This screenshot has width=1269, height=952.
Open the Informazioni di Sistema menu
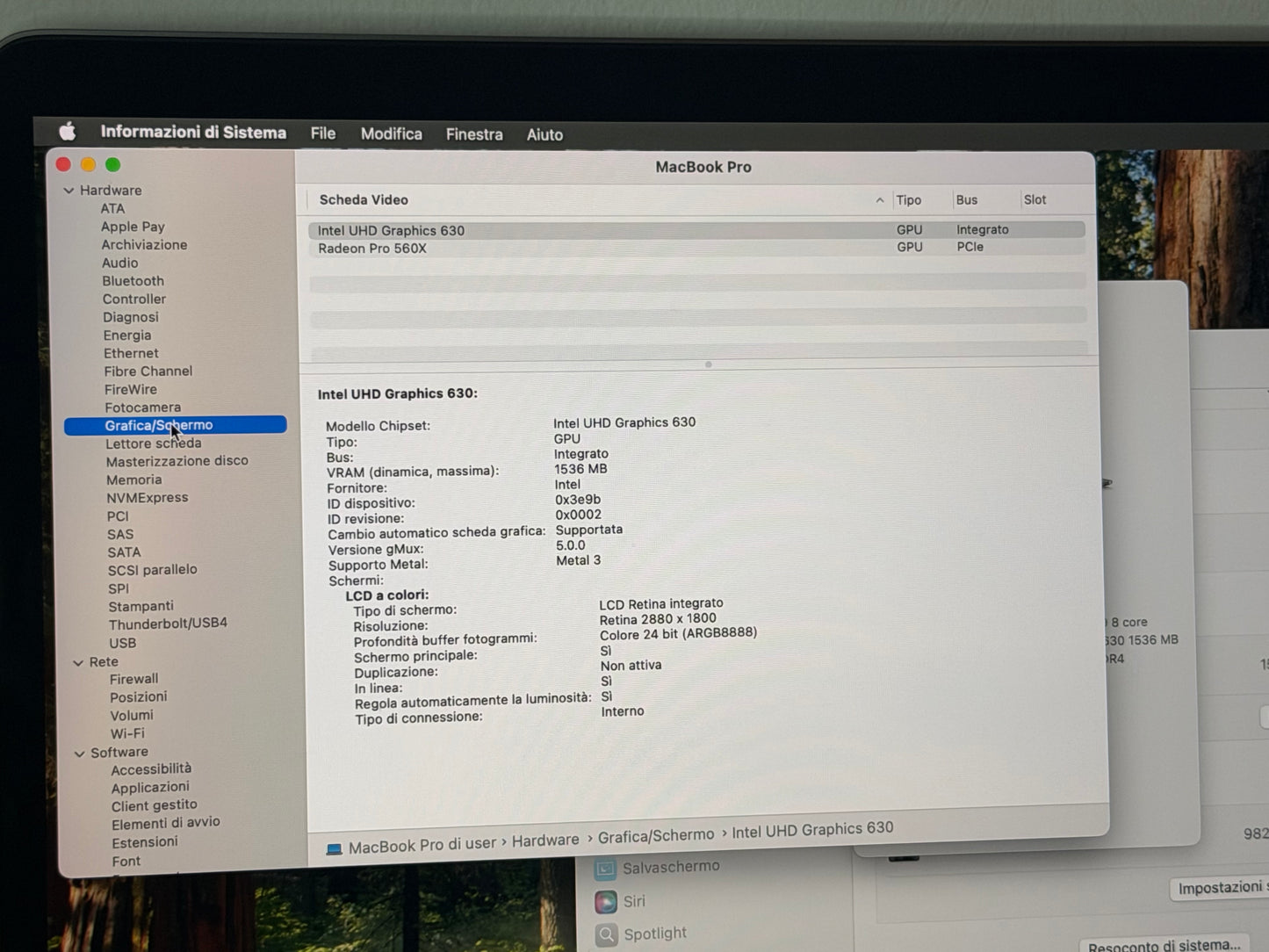tap(193, 132)
